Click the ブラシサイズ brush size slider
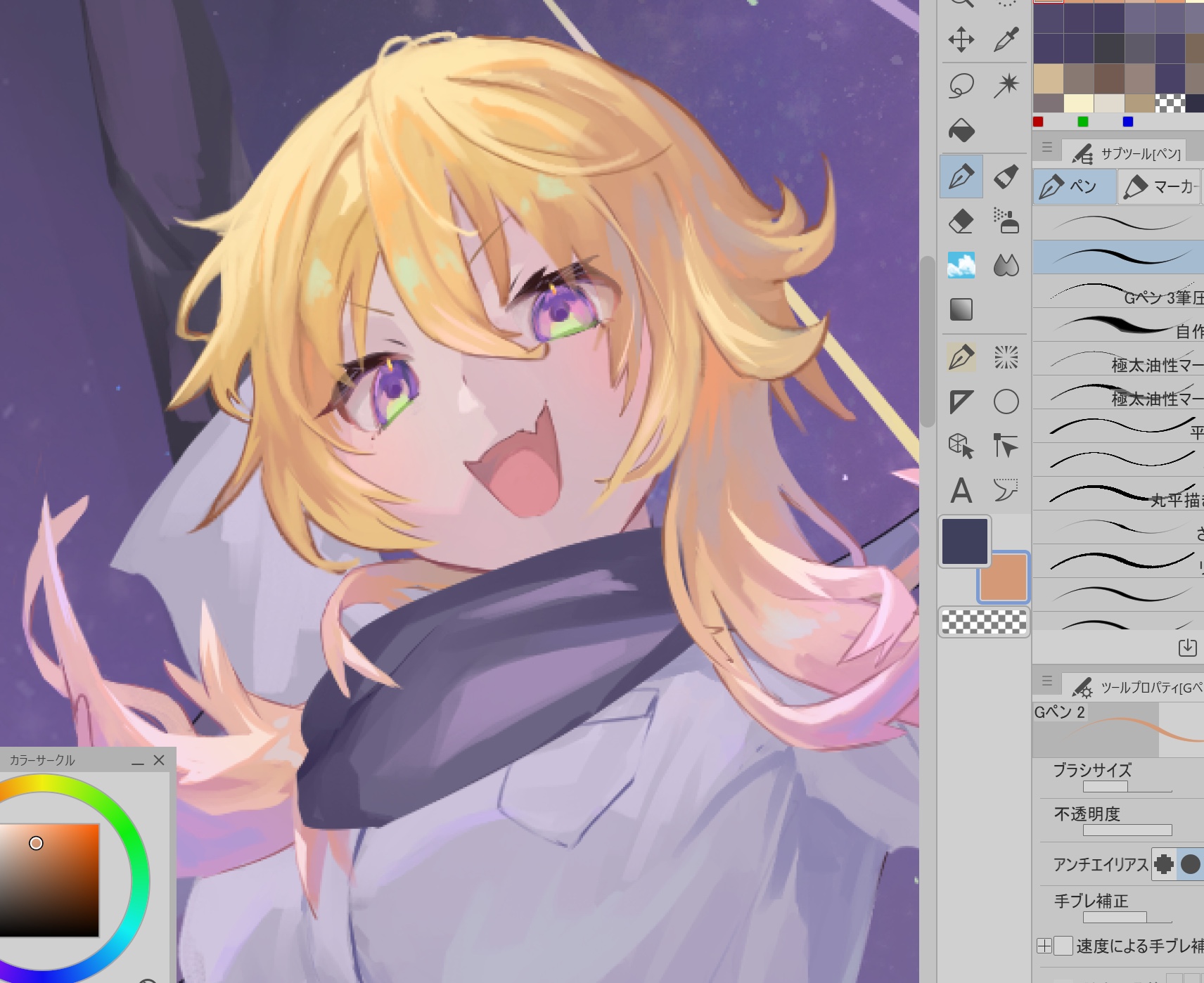Viewport: 1204px width, 983px height. [1127, 786]
